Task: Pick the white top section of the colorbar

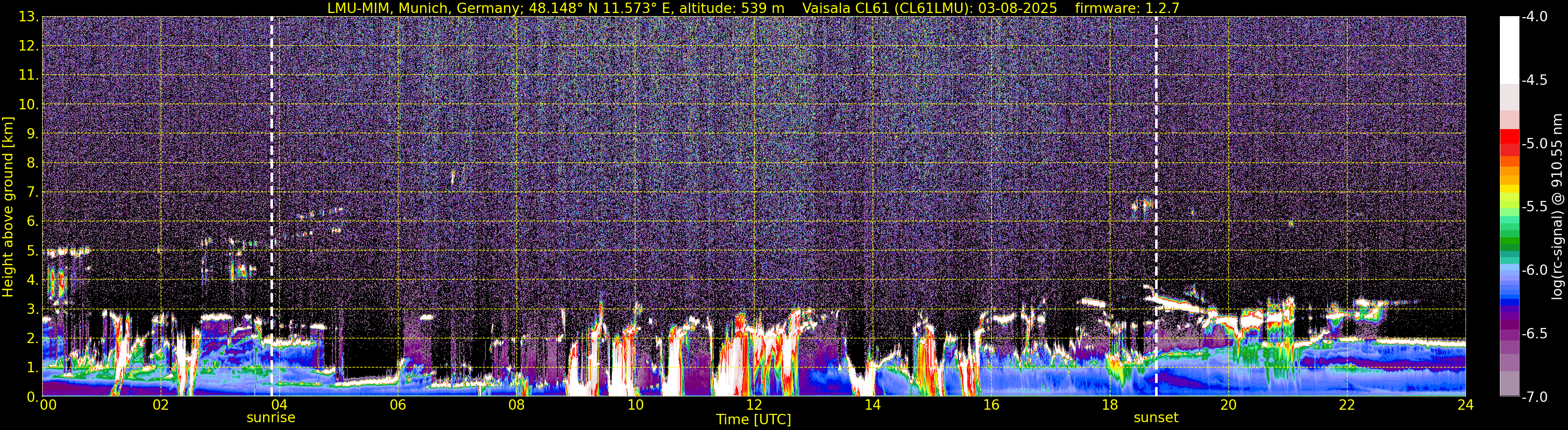Action: coord(1509,49)
